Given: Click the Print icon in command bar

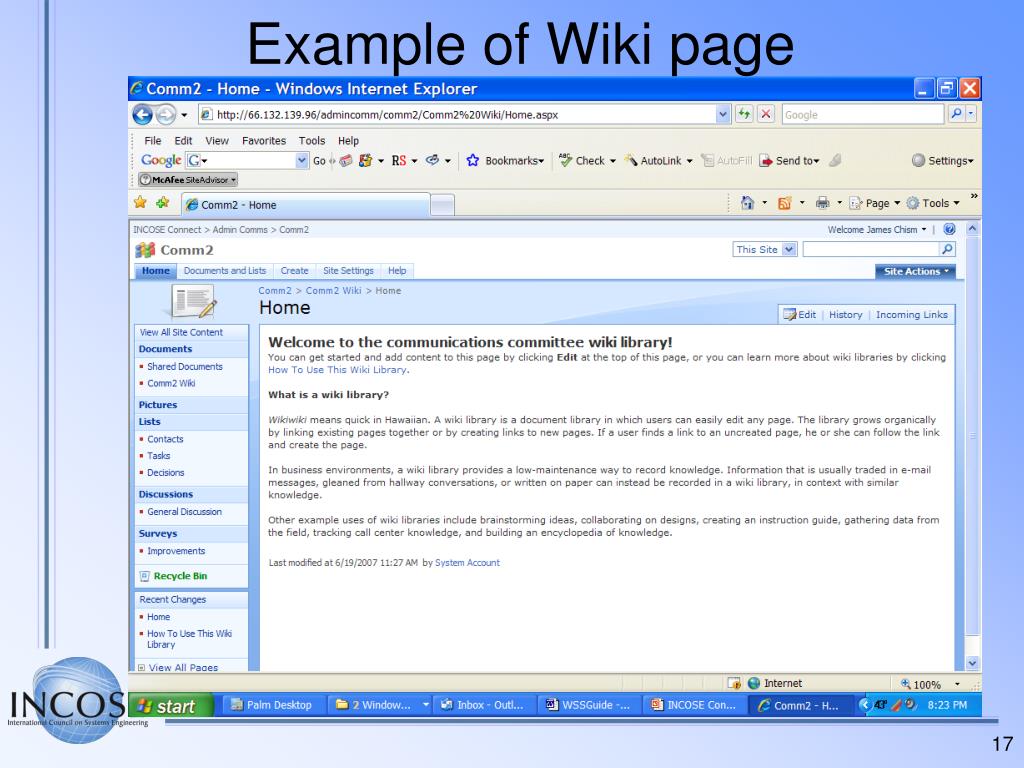Looking at the screenshot, I should [x=822, y=203].
